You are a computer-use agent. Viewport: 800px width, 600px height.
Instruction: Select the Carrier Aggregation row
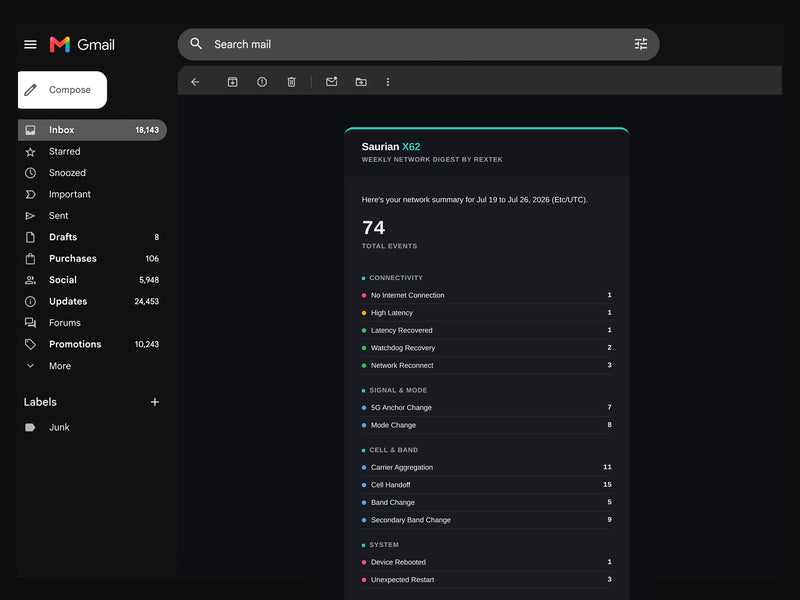(x=487, y=467)
